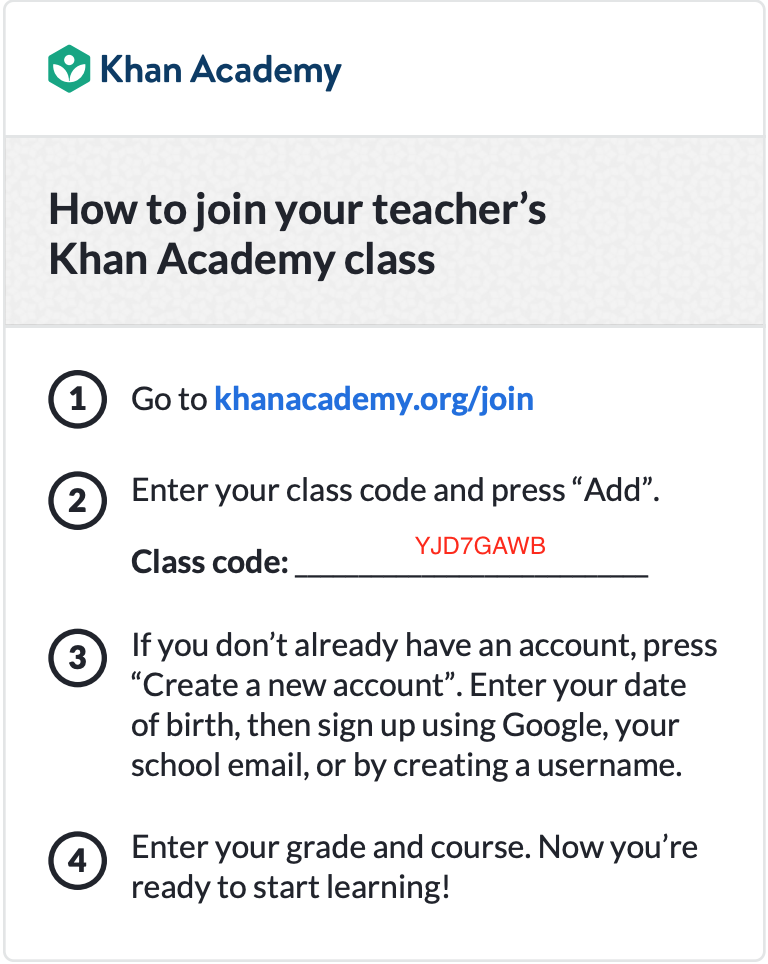Click the Khan Academy leaf logo icon
Viewport: 768px width, 964px height.
coord(69,68)
